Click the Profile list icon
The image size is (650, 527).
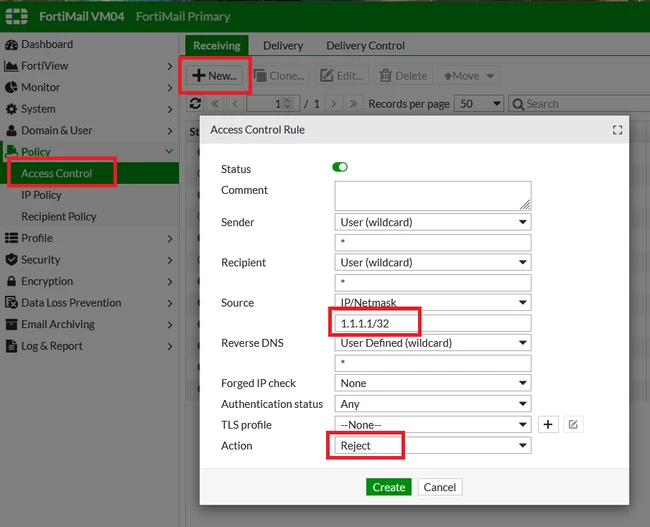(11, 238)
